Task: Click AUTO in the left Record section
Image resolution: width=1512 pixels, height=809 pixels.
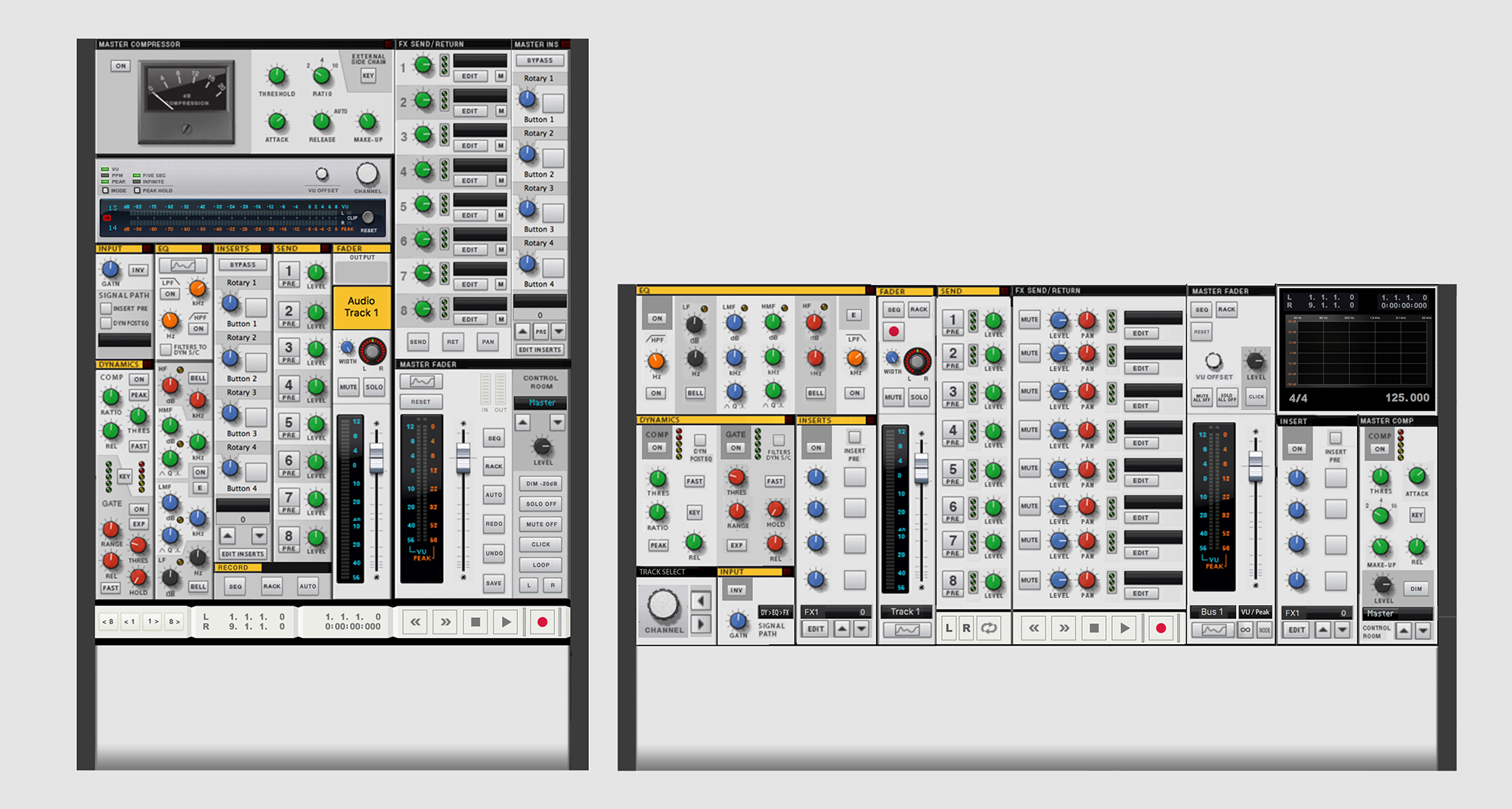Action: click(x=308, y=586)
